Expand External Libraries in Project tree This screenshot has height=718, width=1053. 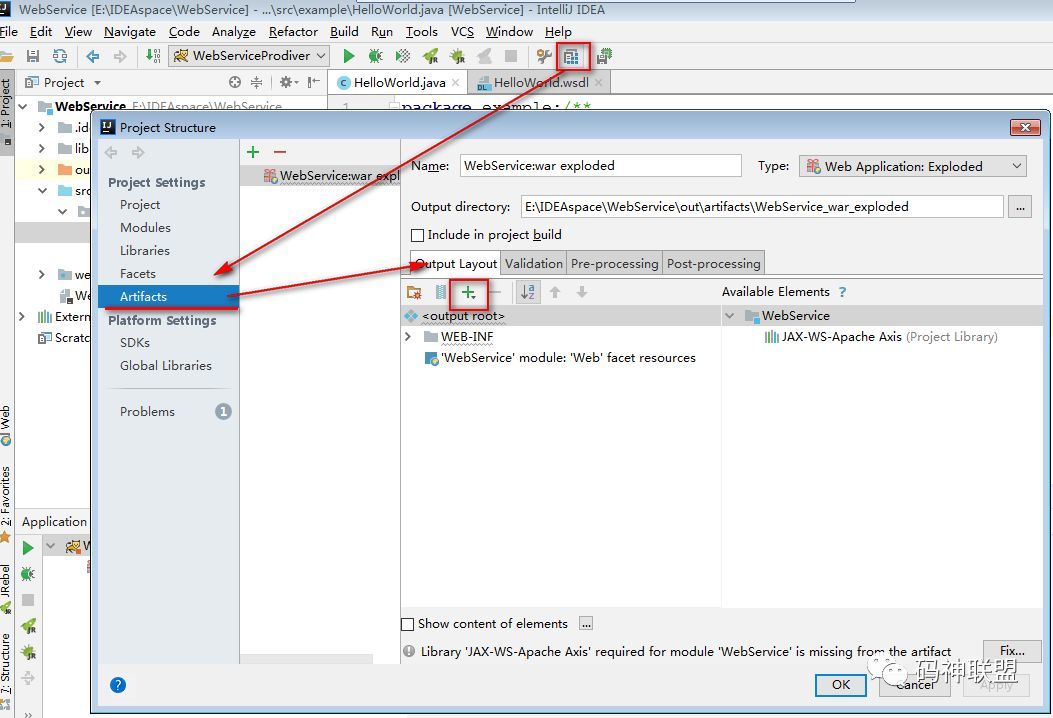pos(22,316)
